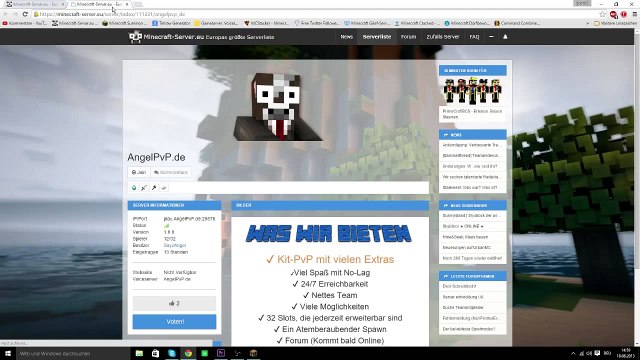This screenshot has height=360, width=640.
Task: Switch to Chrome in the taskbar
Action: click(188, 353)
